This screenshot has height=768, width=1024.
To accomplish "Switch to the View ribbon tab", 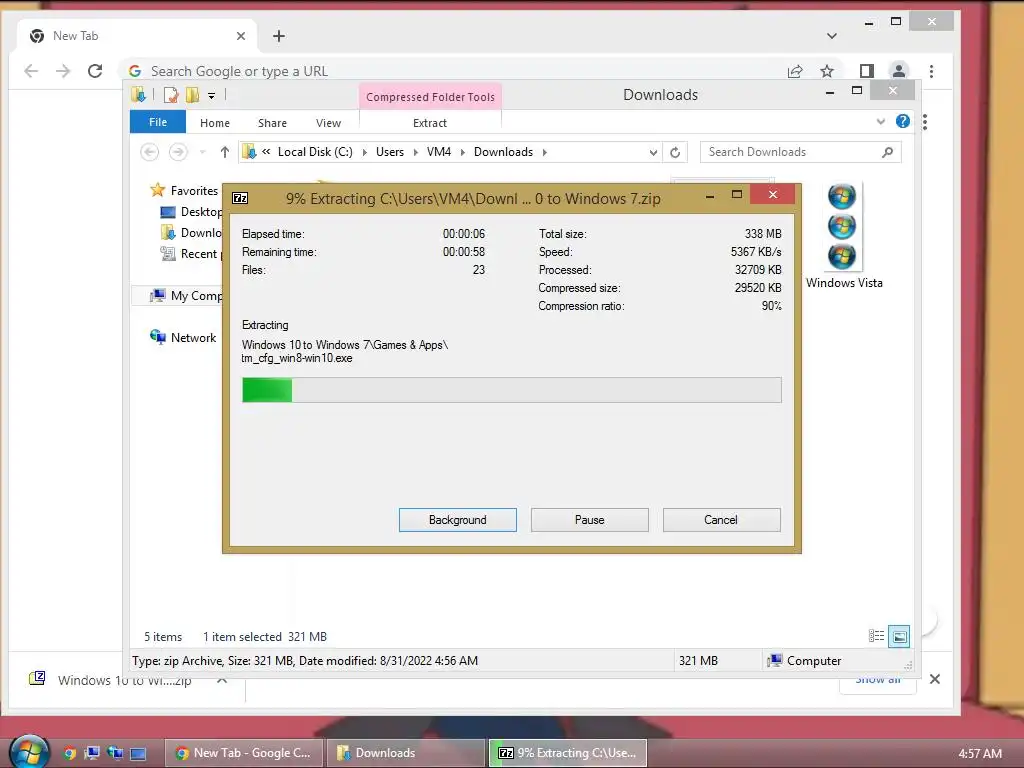I will click(x=328, y=123).
